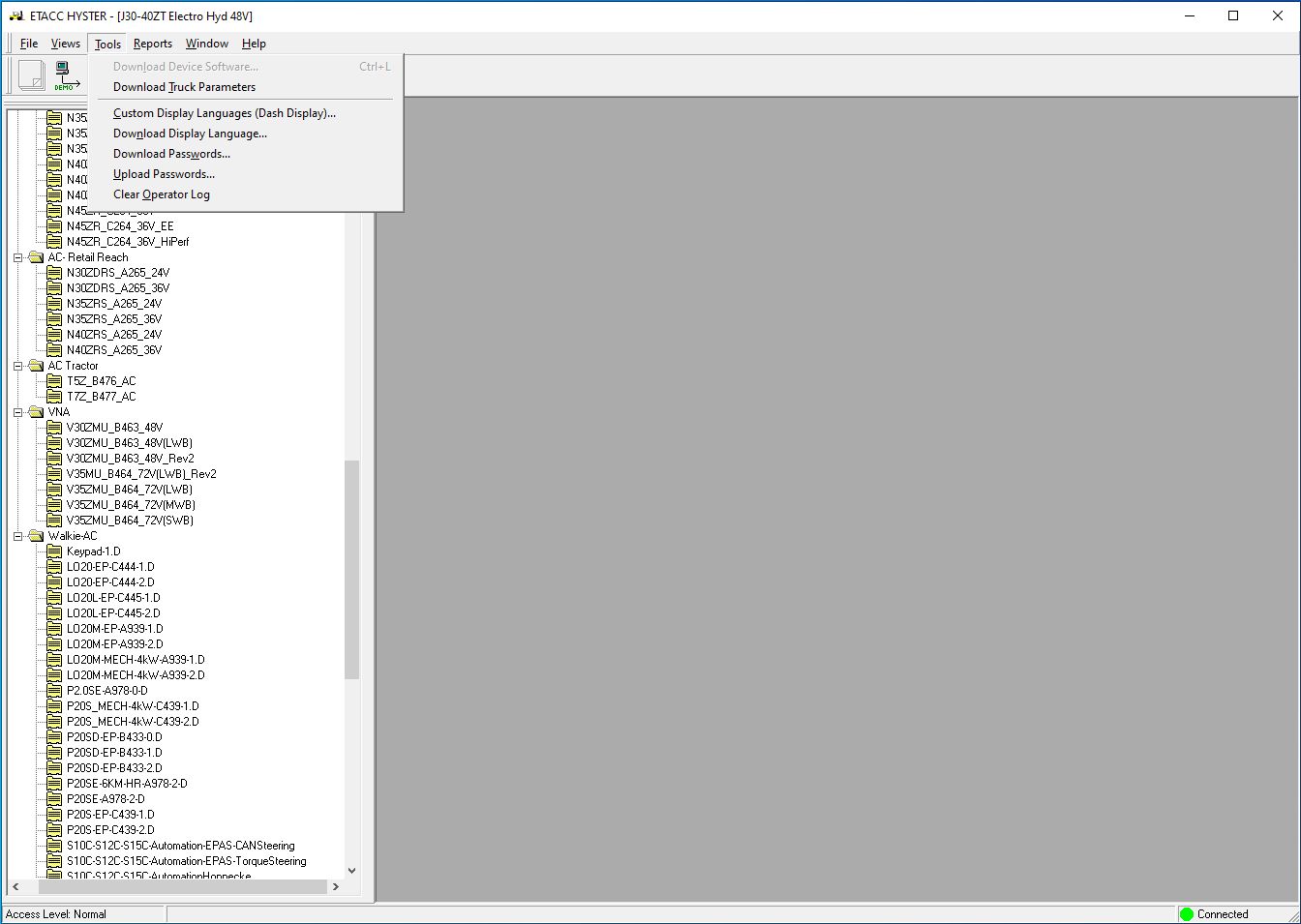1301x924 pixels.
Task: Click the tree's scroll left arrow
Action: click(15, 886)
